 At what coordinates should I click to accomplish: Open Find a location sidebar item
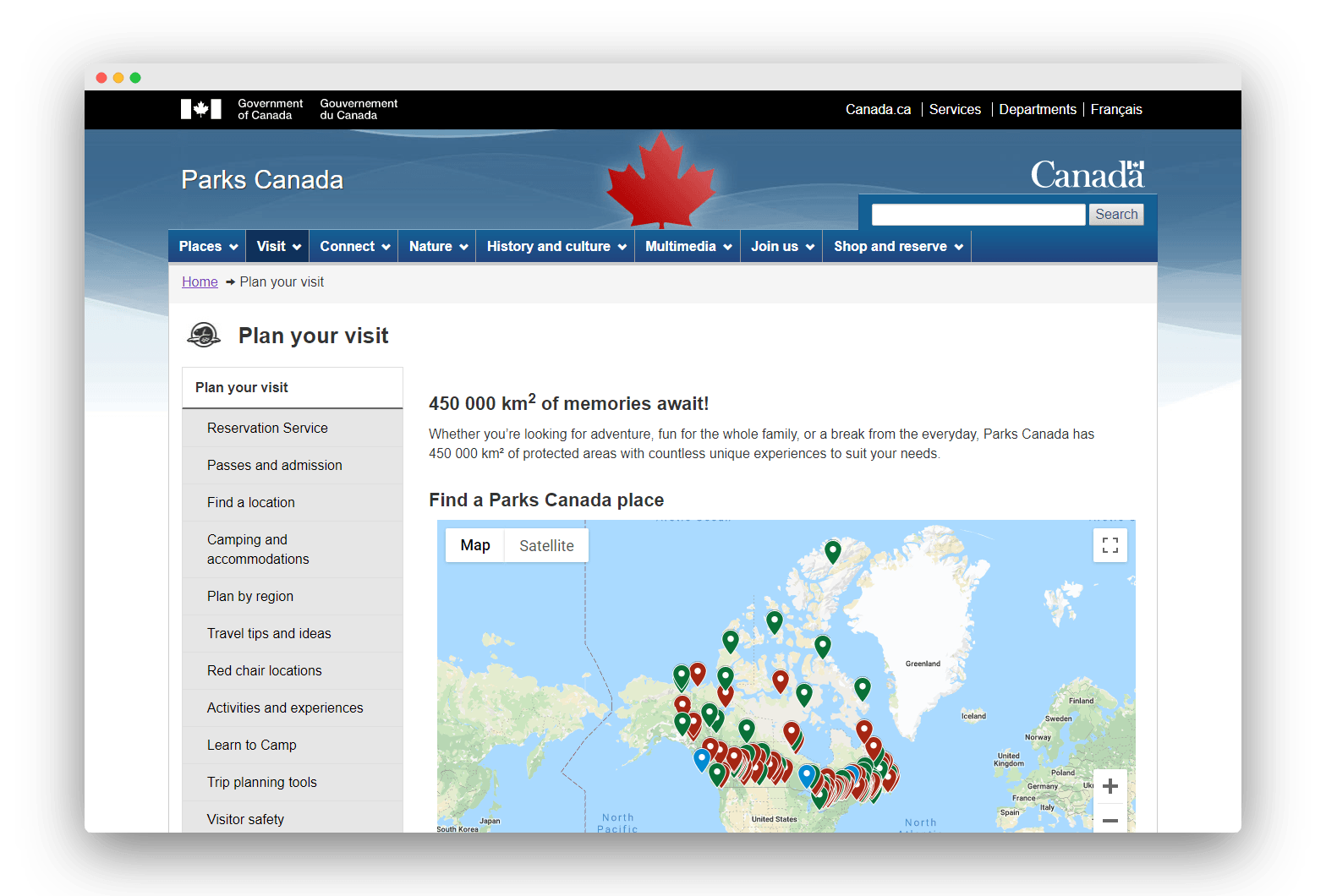[293, 502]
